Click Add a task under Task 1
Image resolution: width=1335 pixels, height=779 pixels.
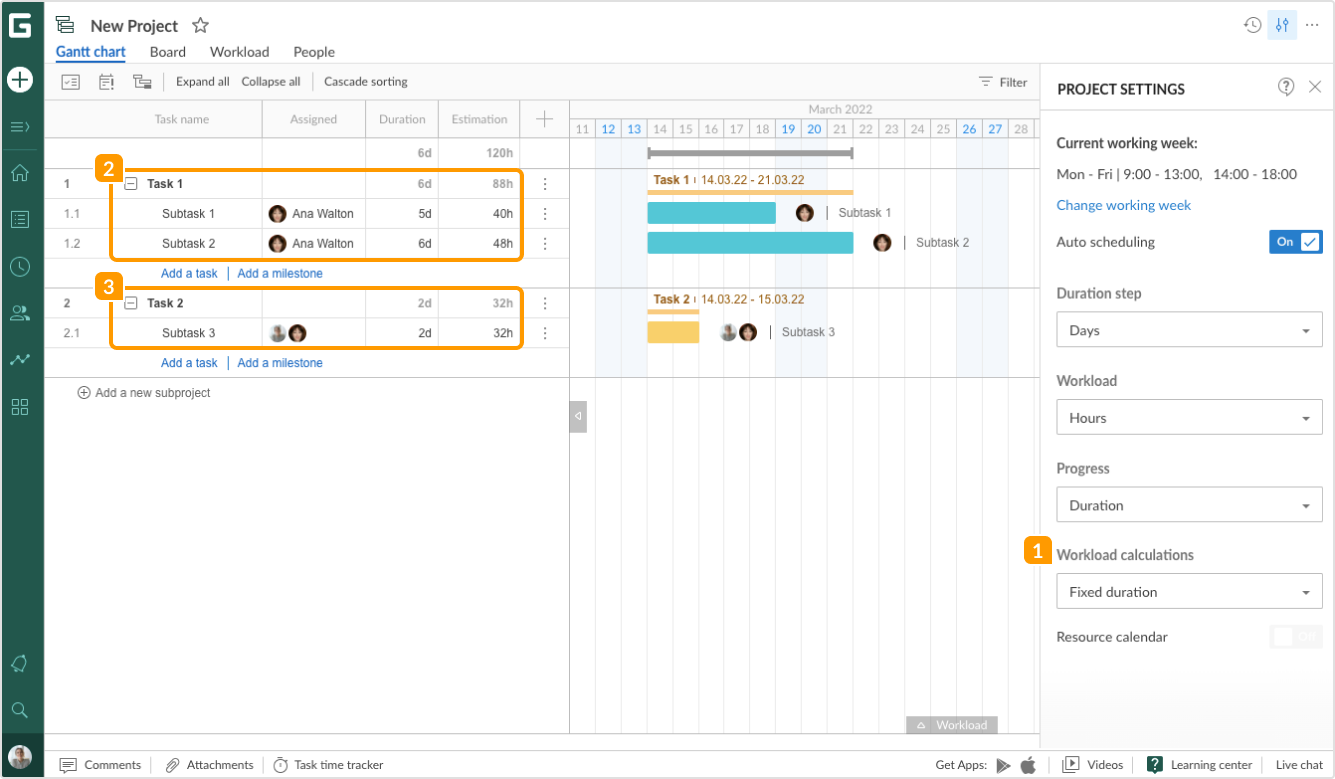click(x=189, y=273)
